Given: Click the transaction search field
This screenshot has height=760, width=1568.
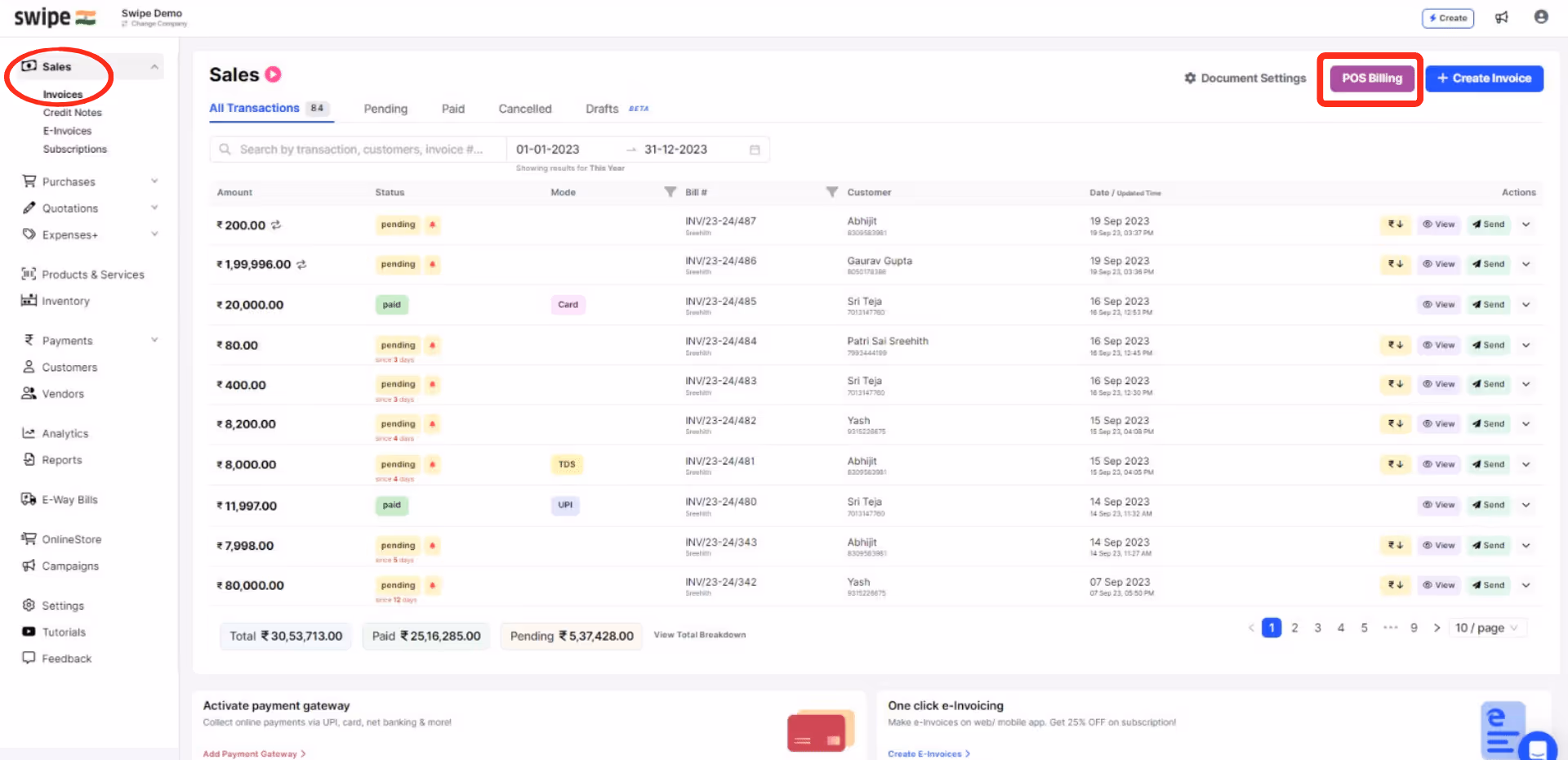Looking at the screenshot, I should coord(358,150).
